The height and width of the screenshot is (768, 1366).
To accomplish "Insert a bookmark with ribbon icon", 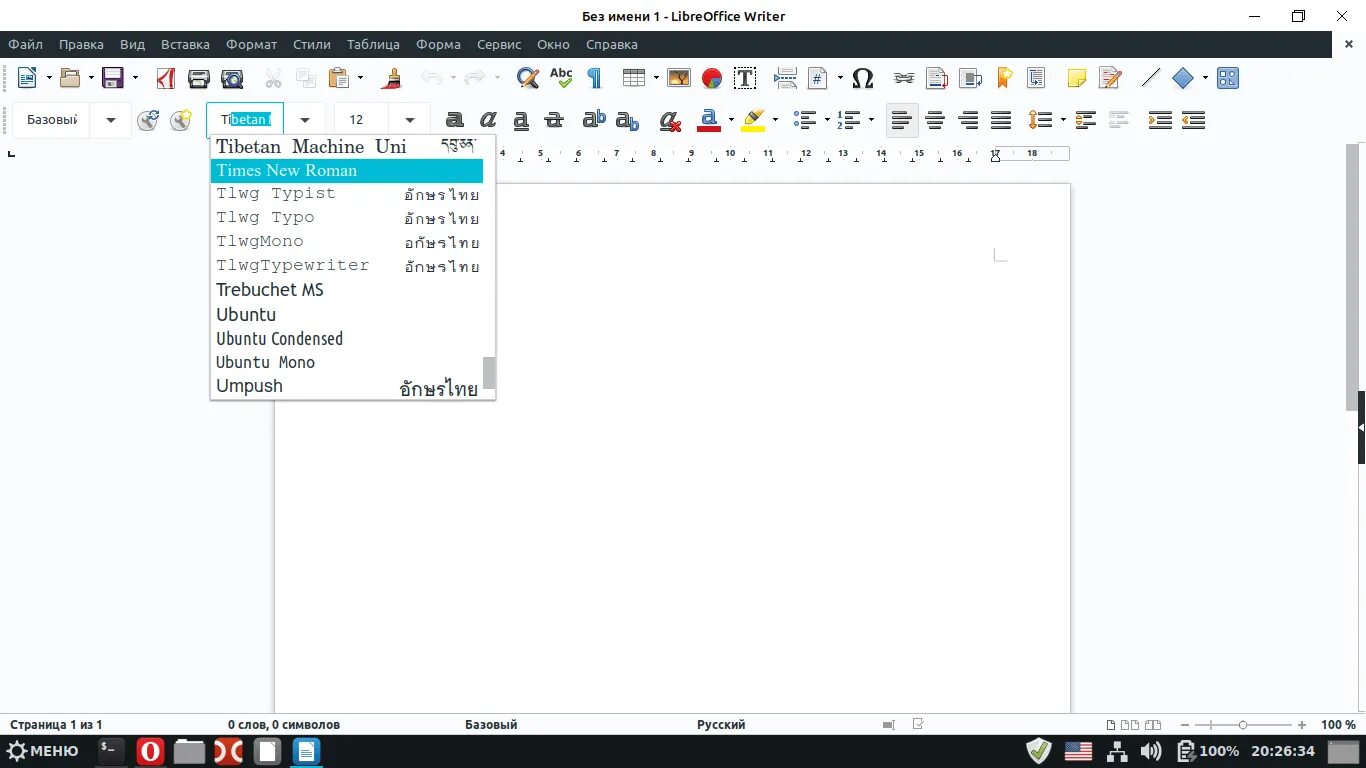I will pyautogui.click(x=1003, y=78).
